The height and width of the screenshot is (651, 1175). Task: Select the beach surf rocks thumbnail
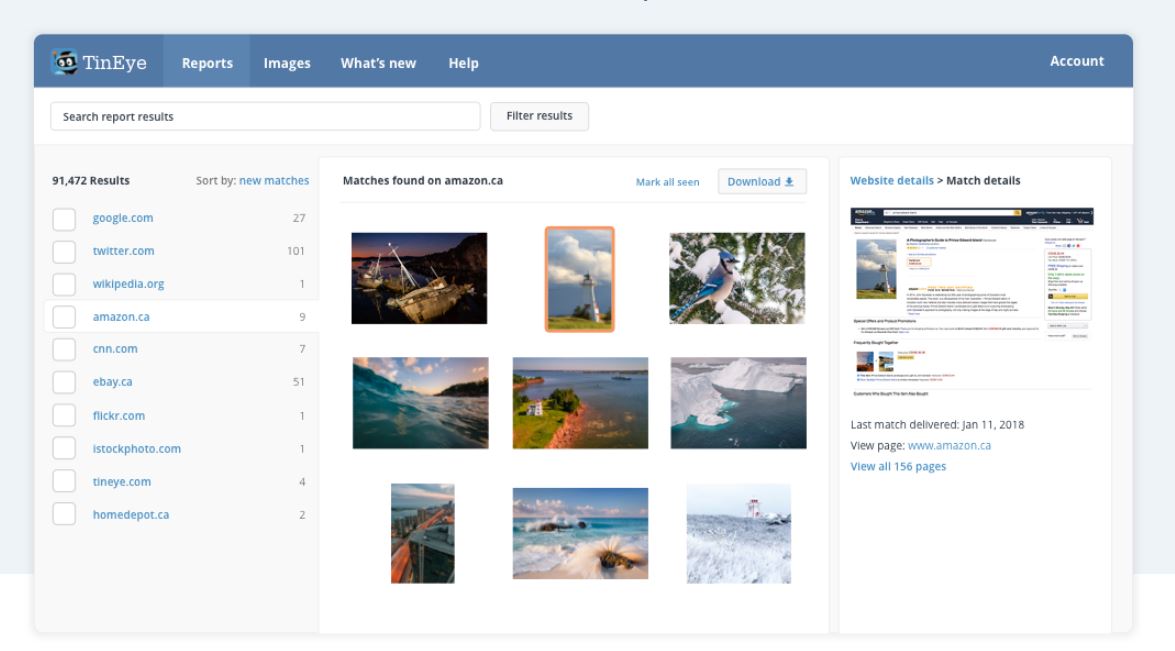581,533
